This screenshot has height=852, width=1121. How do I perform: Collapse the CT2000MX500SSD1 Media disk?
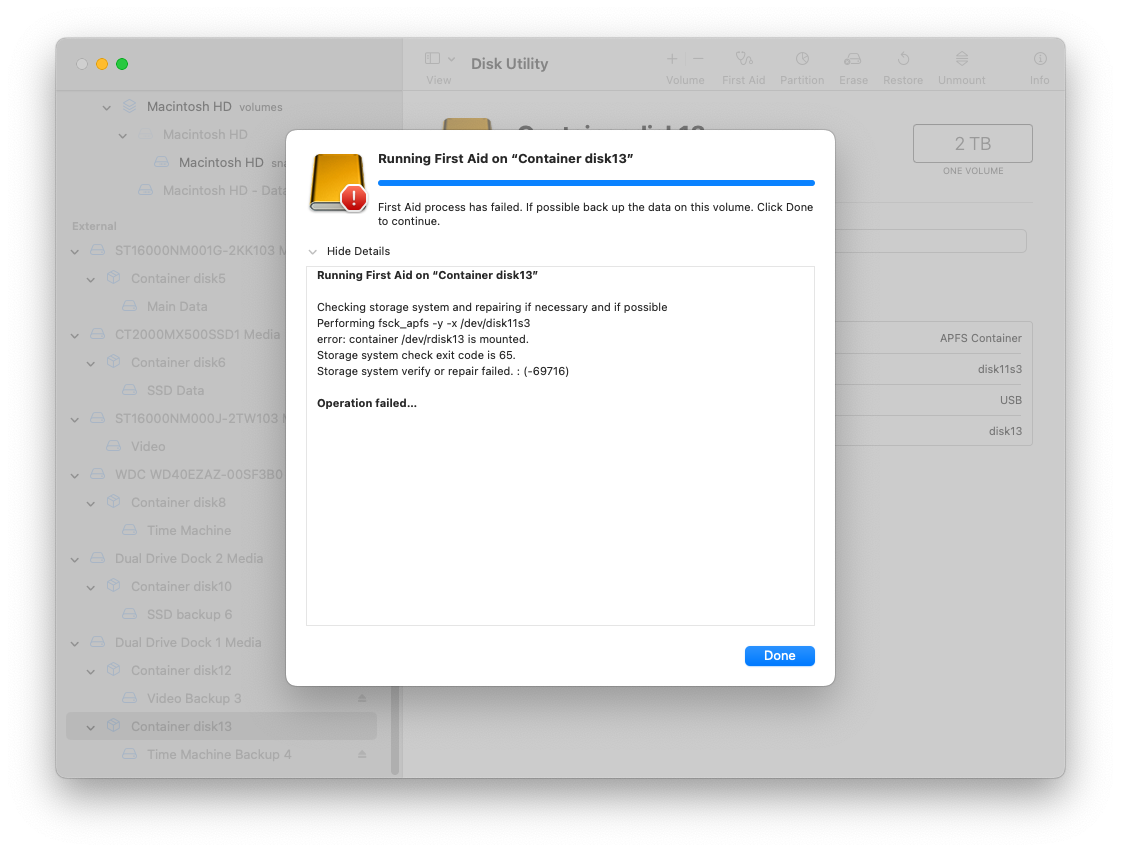pos(75,335)
